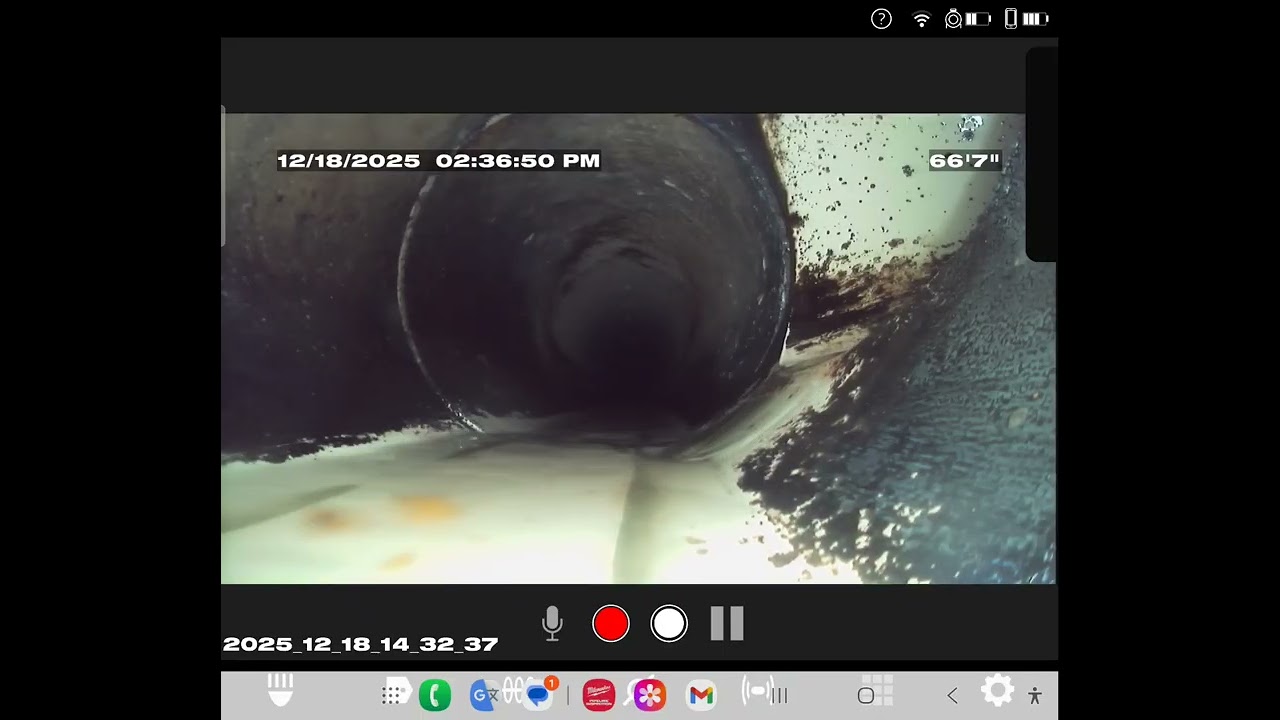Launch Google Translate from the taskbar
1280x720 pixels.
(485, 695)
